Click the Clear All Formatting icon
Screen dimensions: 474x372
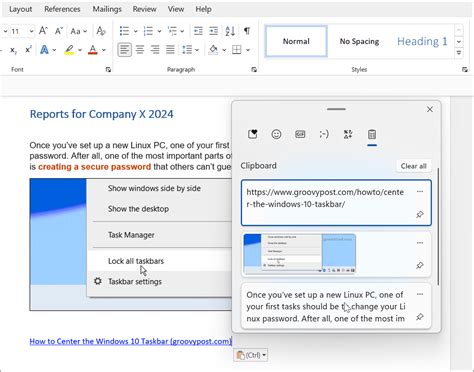tap(101, 31)
